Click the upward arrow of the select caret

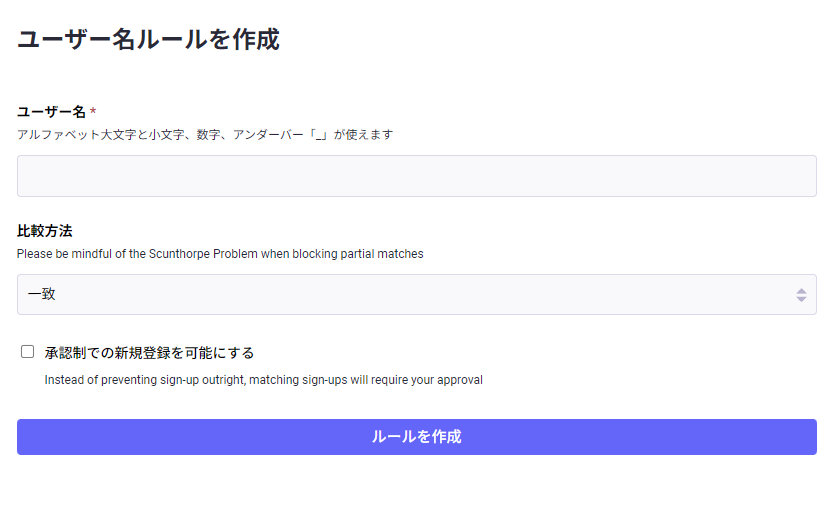[801, 290]
